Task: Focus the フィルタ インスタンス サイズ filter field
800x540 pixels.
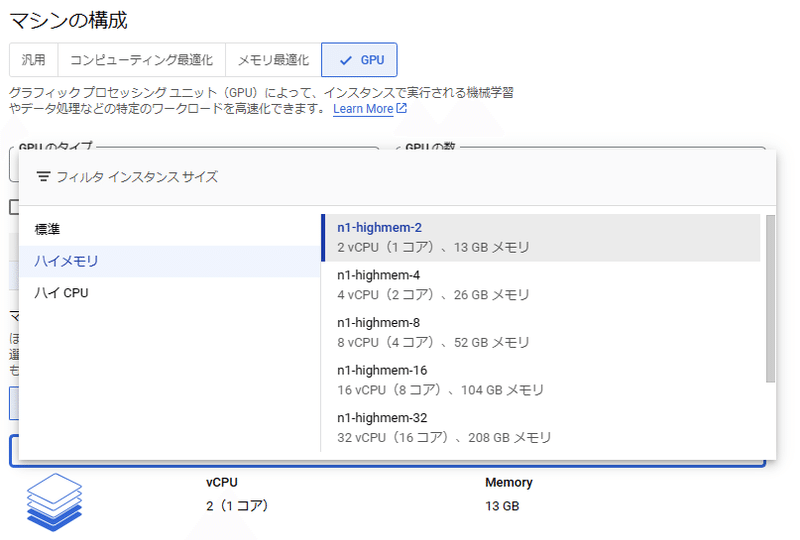Action: click(397, 177)
